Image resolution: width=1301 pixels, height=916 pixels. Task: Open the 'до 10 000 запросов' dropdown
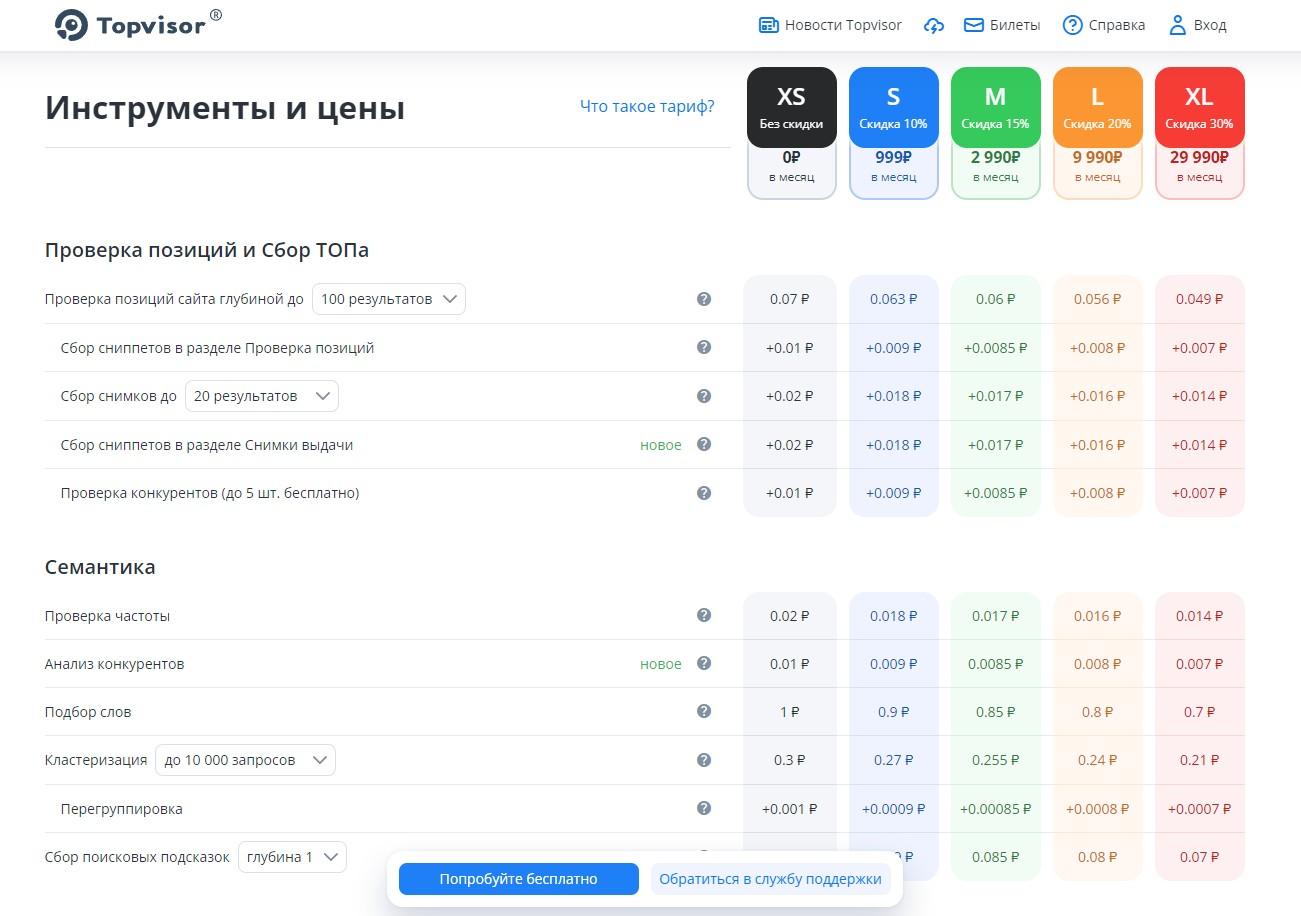coord(246,760)
